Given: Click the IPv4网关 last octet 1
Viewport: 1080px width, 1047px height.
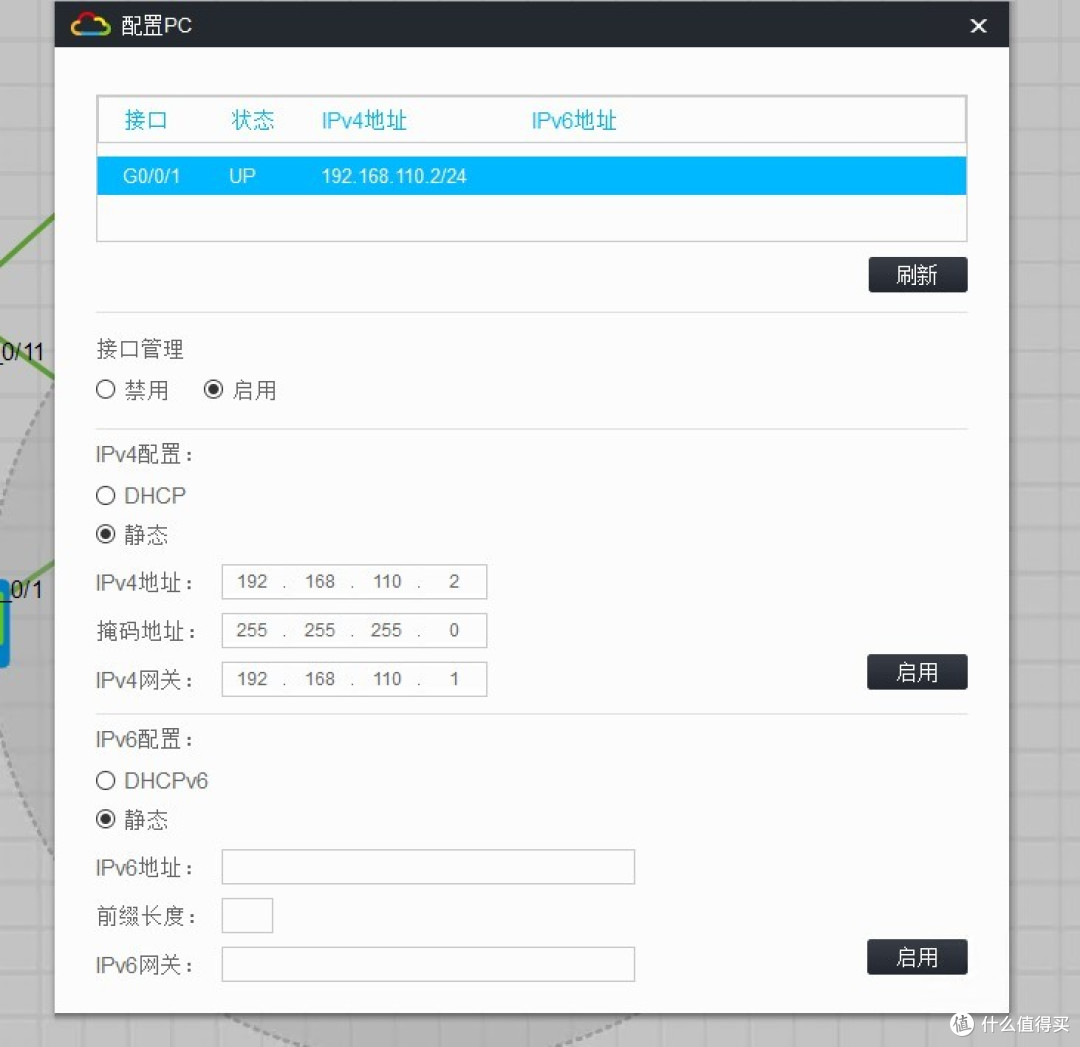Looking at the screenshot, I should coord(454,679).
